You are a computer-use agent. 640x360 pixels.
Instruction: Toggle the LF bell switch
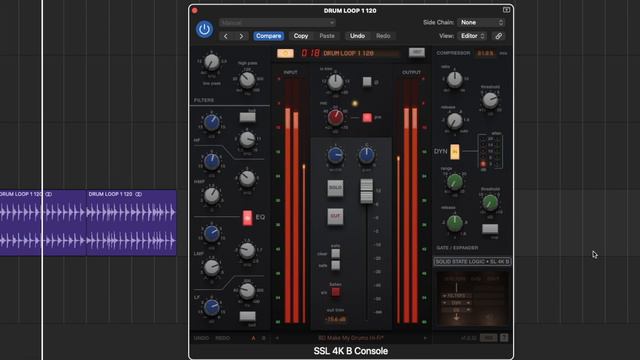[247, 316]
